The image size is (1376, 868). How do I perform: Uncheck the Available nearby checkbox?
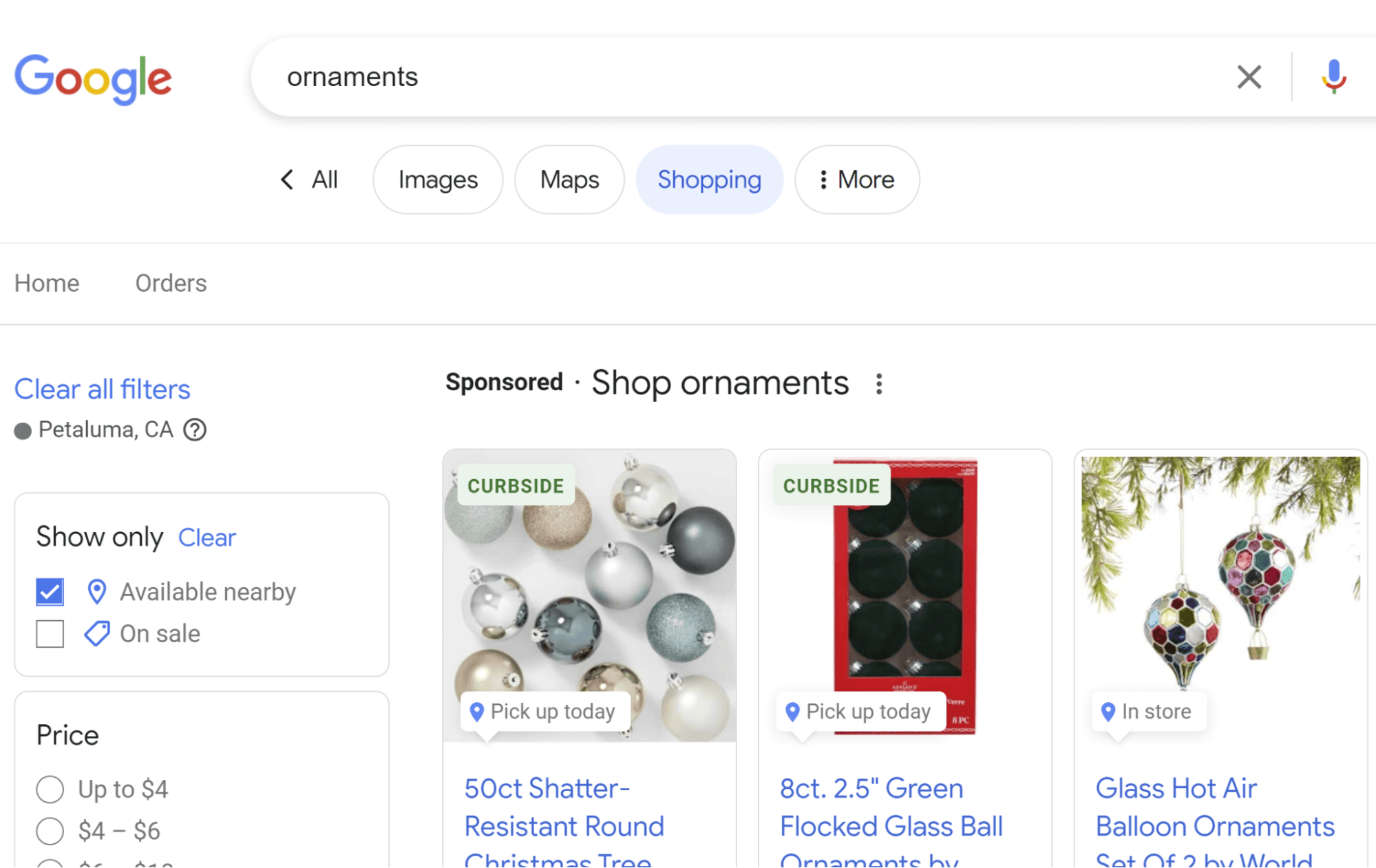tap(50, 592)
